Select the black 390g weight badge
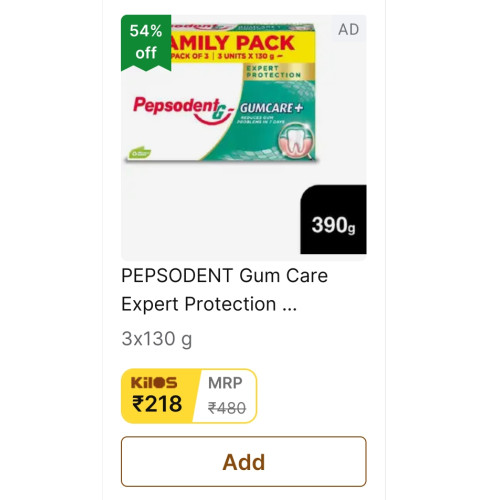500x500 pixels. [x=333, y=220]
